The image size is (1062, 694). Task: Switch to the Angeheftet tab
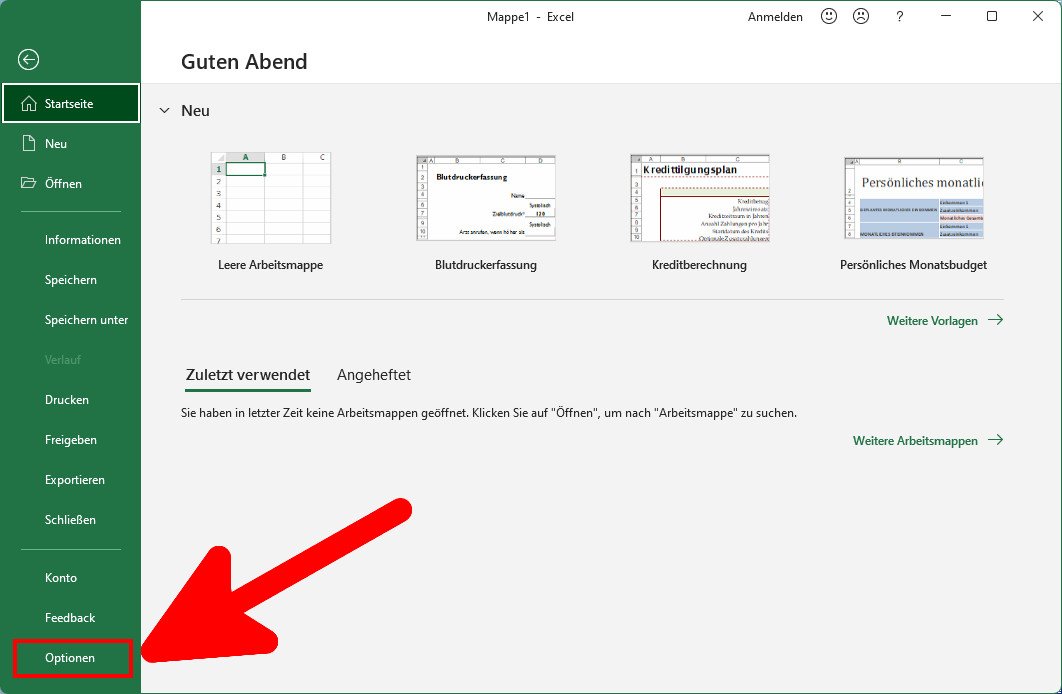[374, 374]
